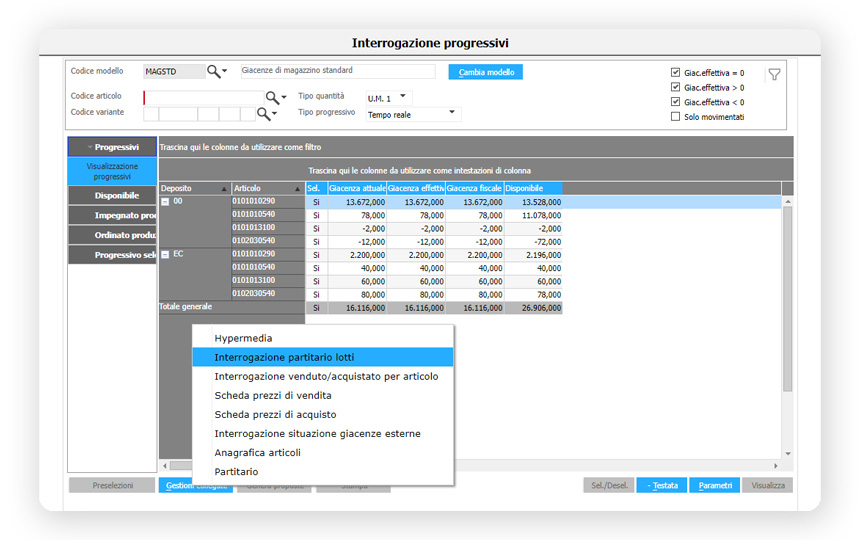Click the Codice articolo search magnifier icon

pyautogui.click(x=272, y=98)
